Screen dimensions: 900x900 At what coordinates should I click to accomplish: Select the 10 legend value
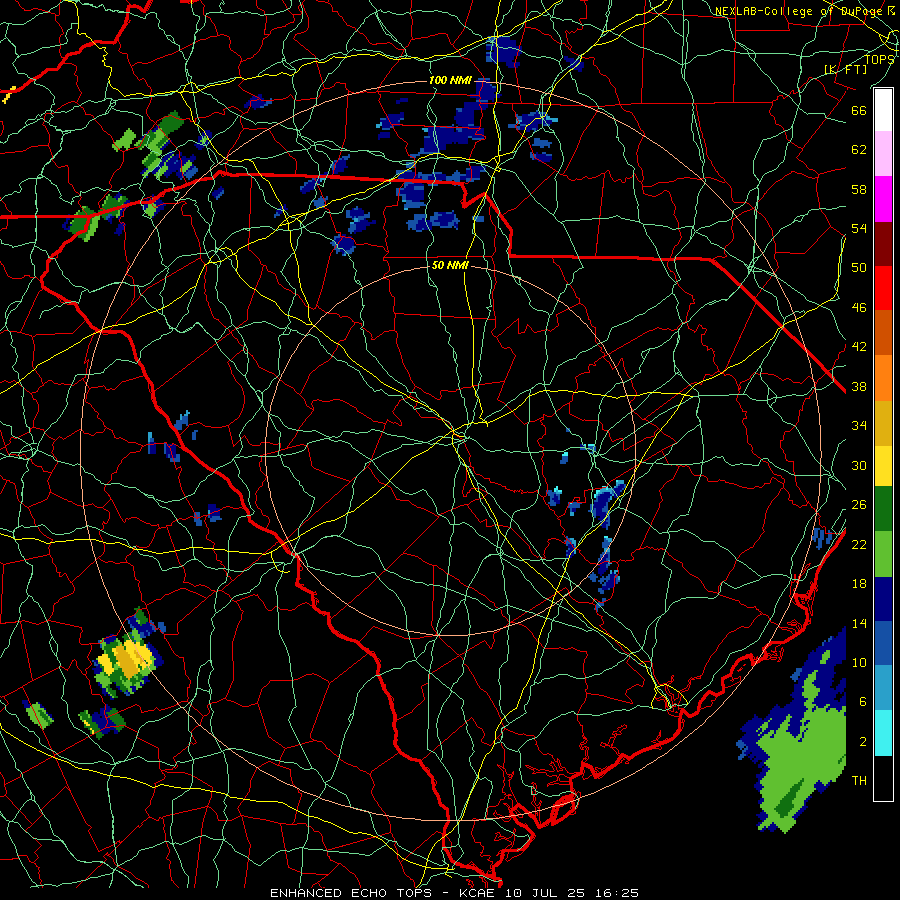pos(859,662)
